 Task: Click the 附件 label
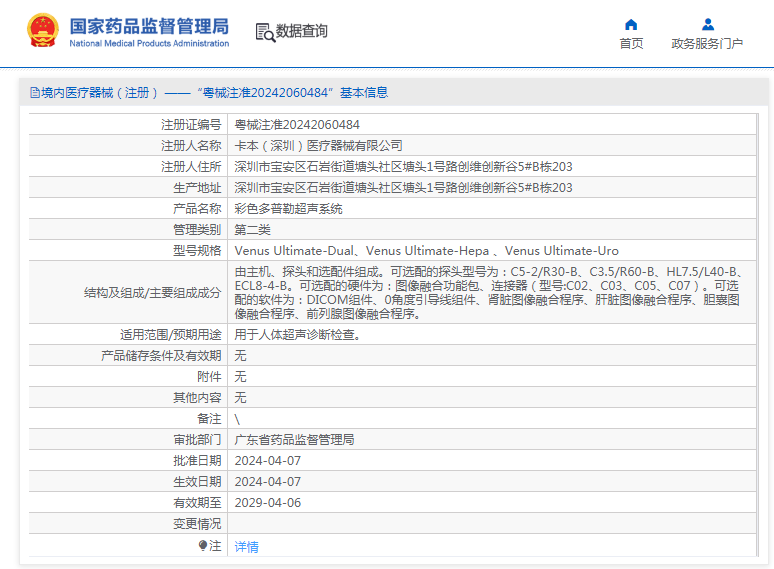pos(209,377)
